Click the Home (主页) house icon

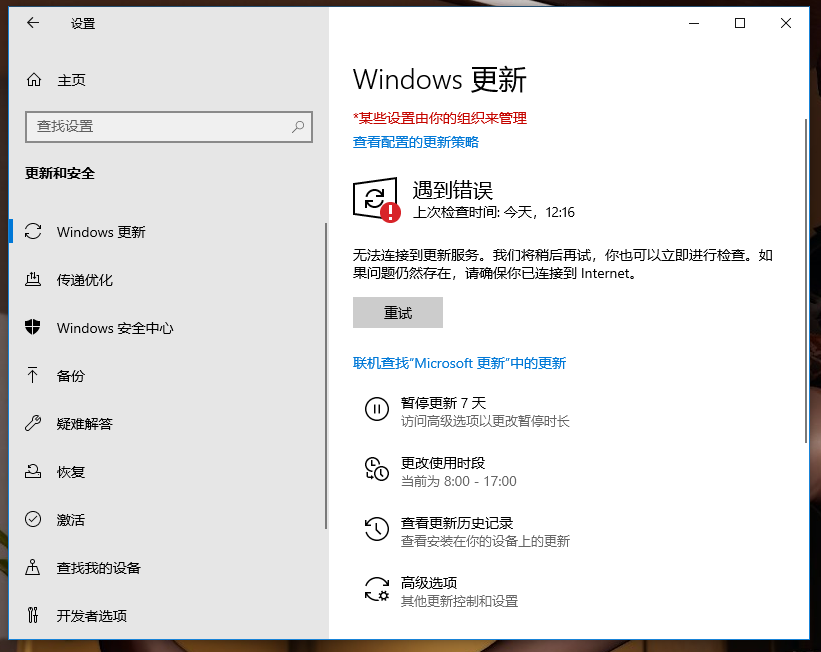[x=34, y=80]
